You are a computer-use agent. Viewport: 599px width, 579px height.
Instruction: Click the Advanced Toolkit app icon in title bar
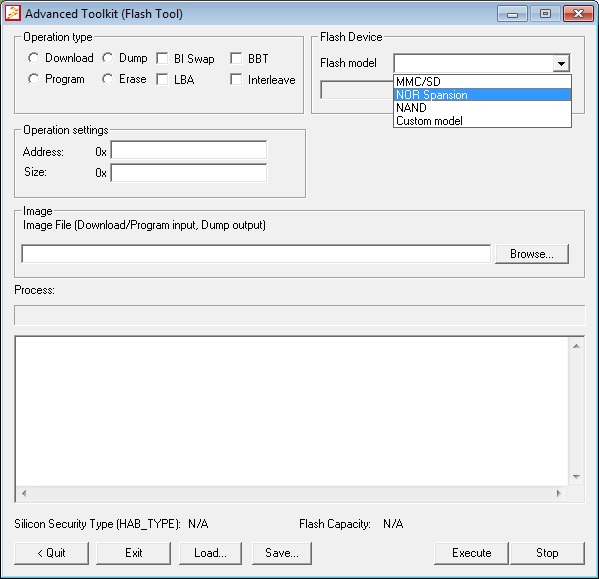tap(13, 13)
